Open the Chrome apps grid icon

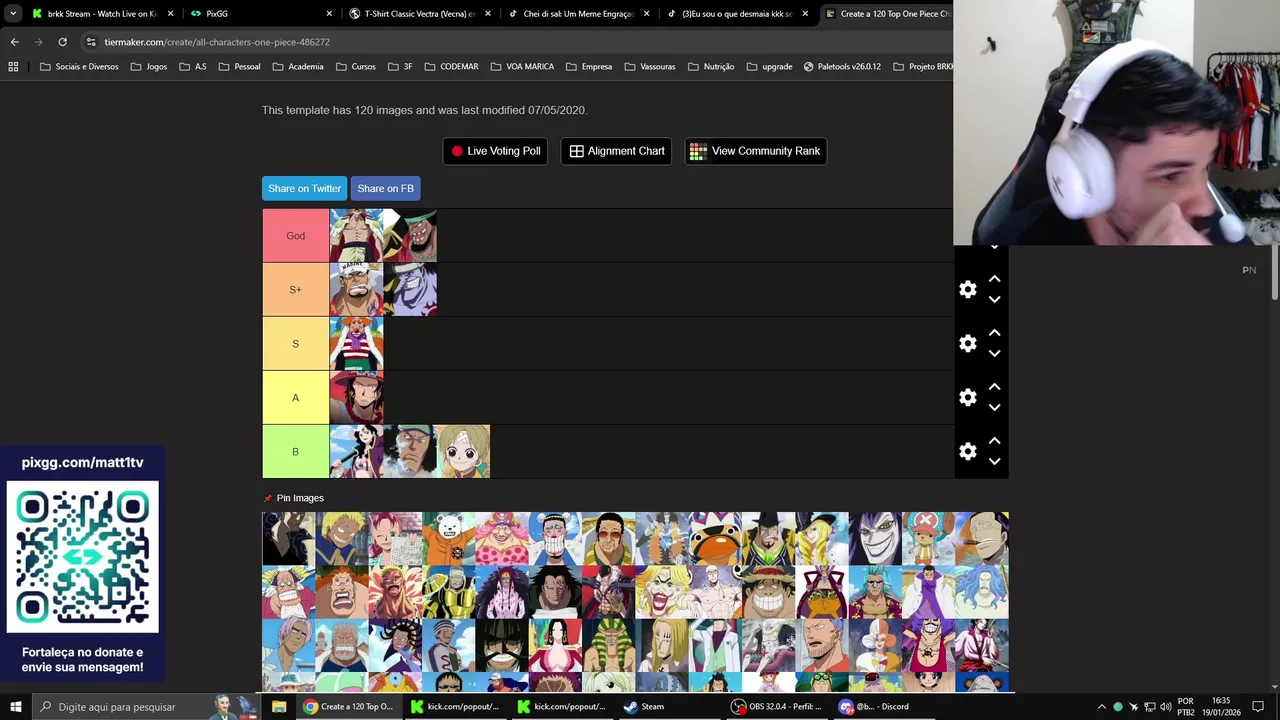(x=13, y=67)
